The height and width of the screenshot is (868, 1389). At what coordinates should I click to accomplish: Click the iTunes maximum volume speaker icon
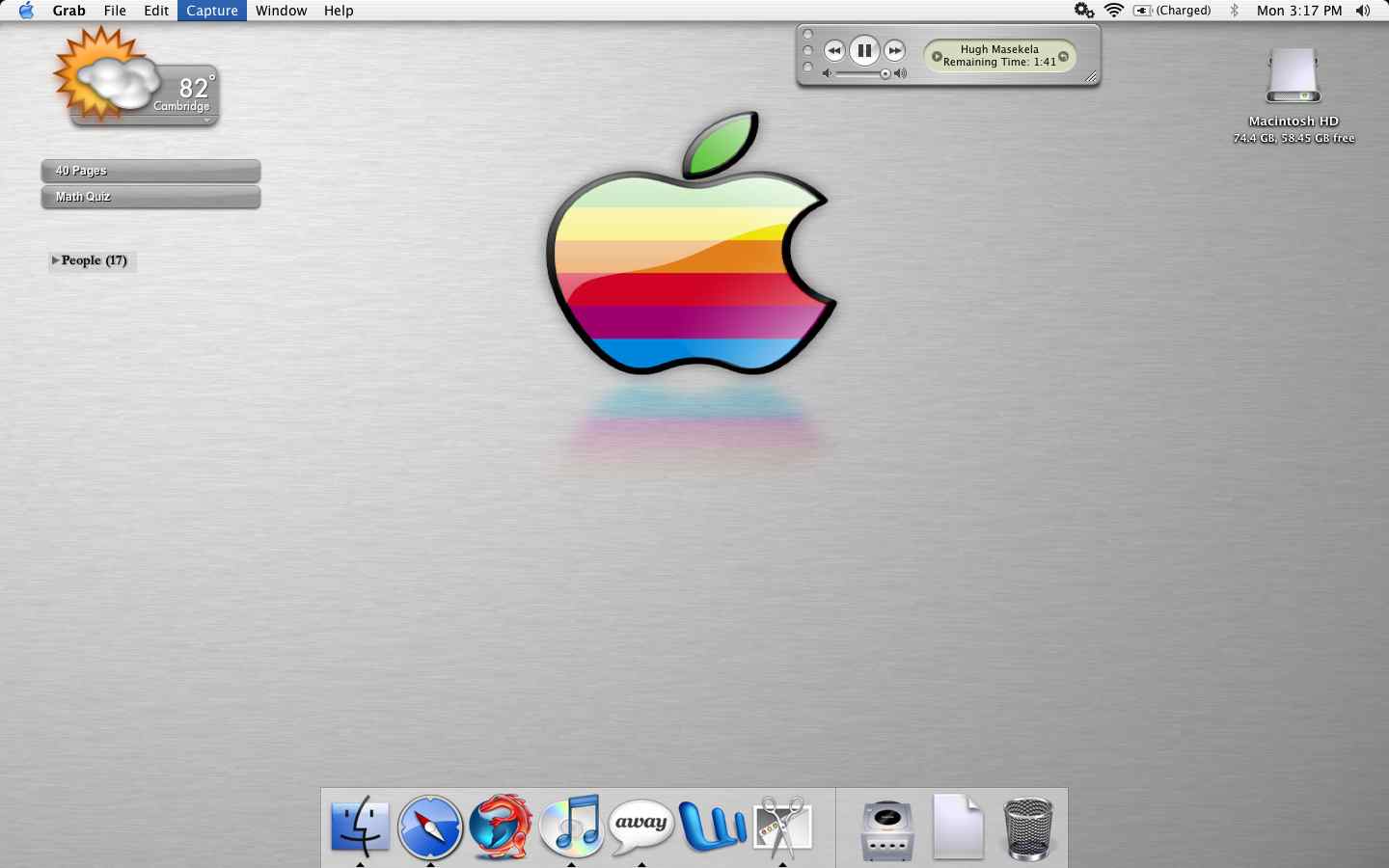click(x=900, y=73)
